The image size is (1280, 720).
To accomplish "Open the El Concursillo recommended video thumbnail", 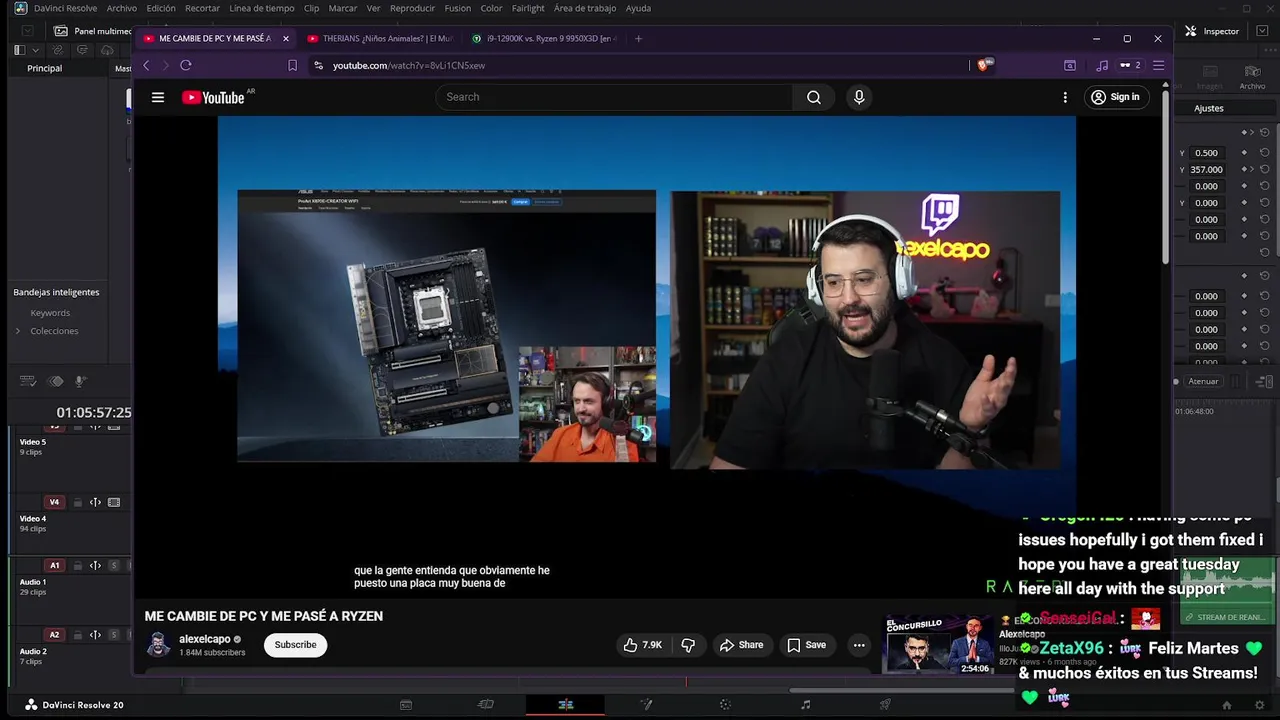I will (x=938, y=645).
